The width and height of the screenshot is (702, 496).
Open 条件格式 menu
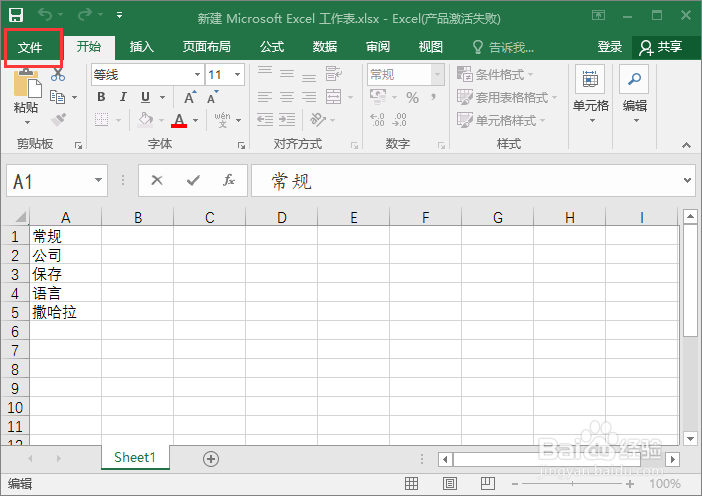point(496,74)
